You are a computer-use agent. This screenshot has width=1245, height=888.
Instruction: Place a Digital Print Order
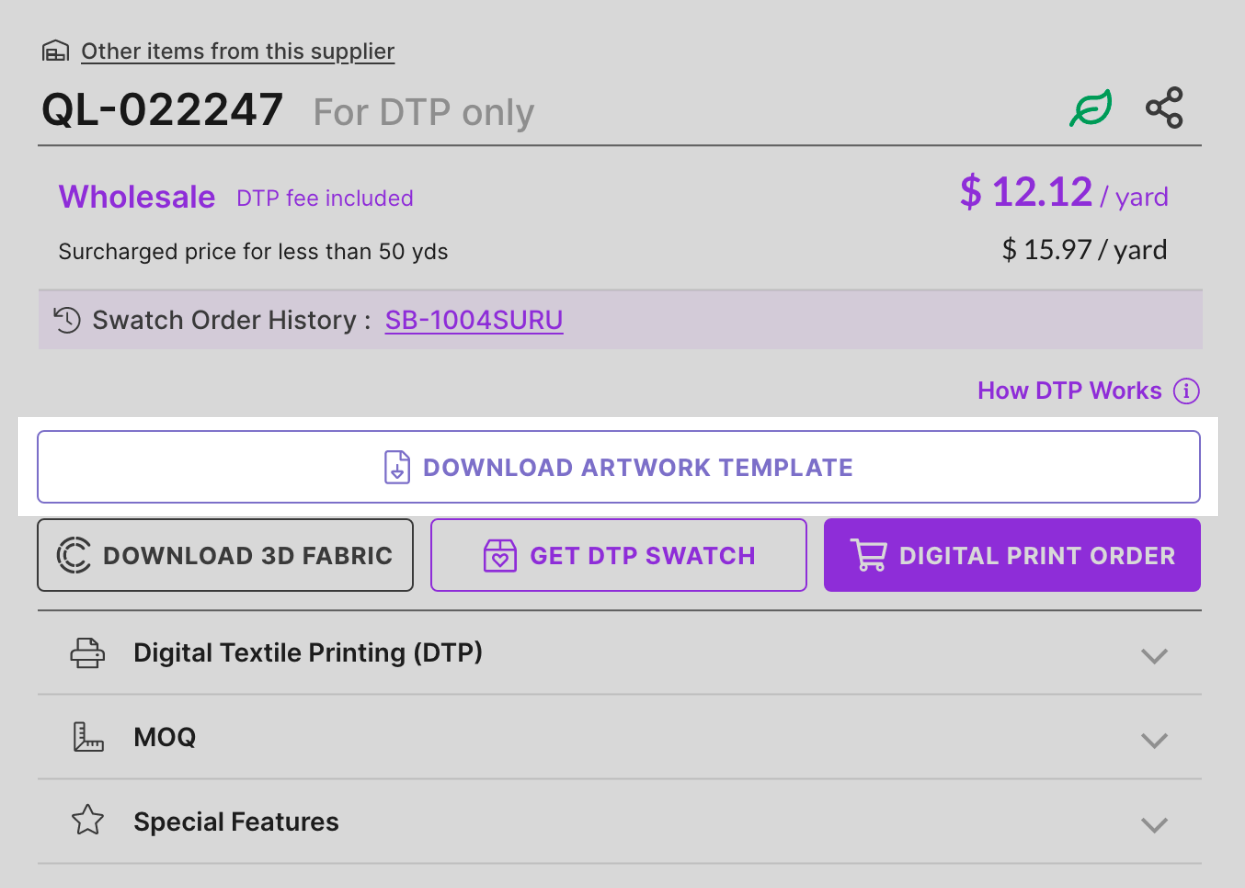tap(1012, 555)
